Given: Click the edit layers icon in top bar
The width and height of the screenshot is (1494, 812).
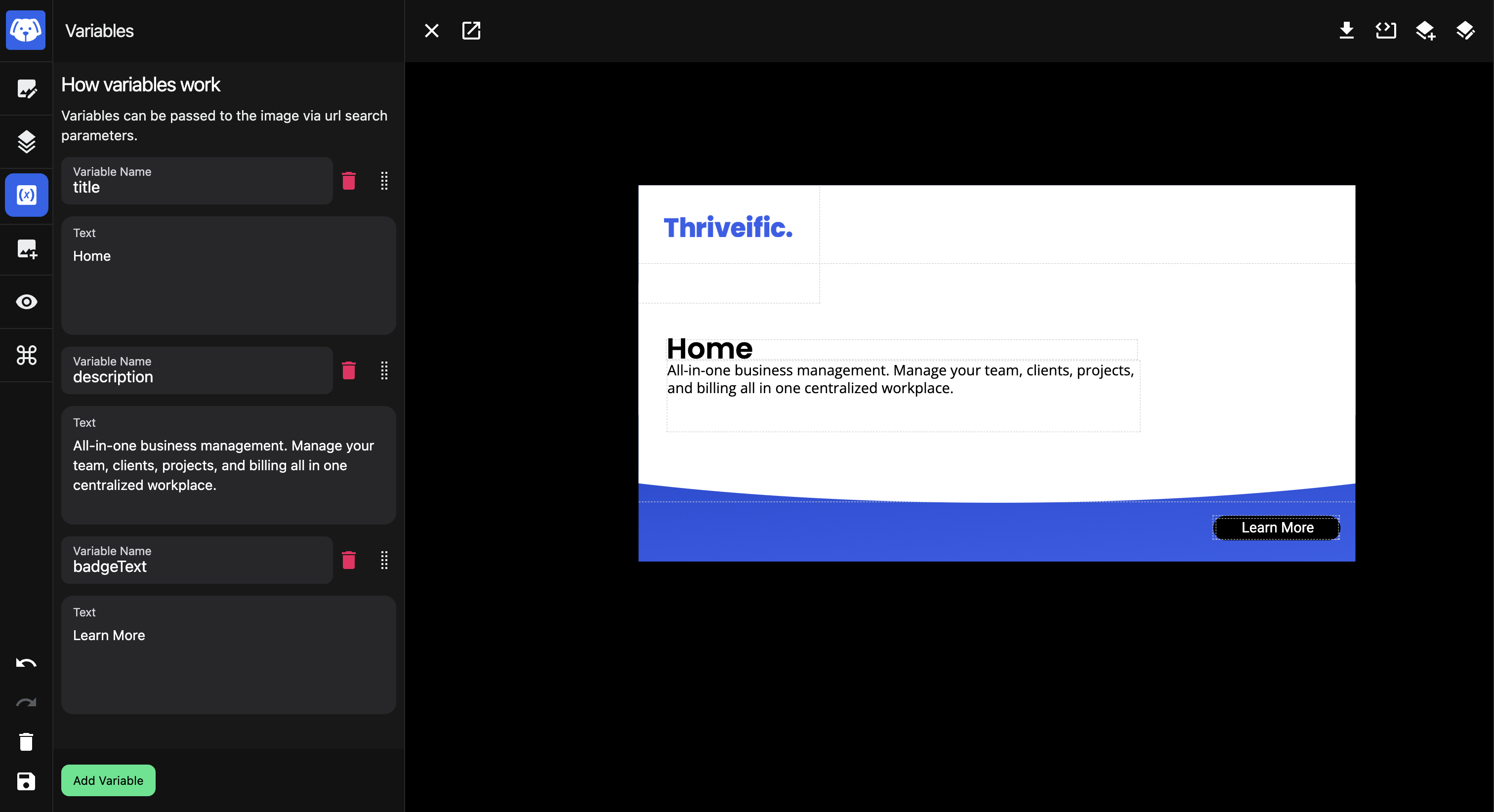Looking at the screenshot, I should 1465,31.
